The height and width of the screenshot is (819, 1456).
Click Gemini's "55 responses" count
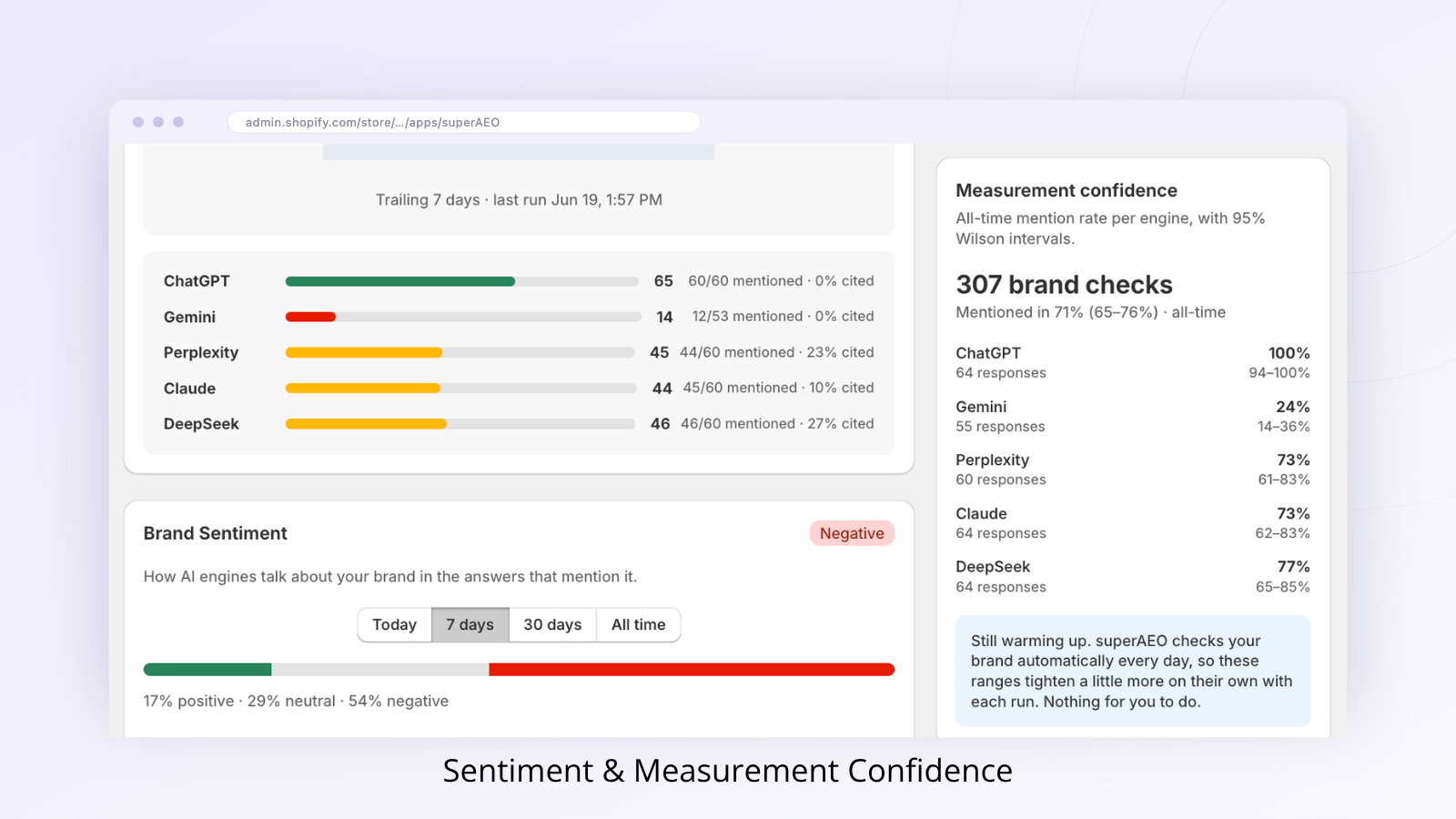[1000, 427]
